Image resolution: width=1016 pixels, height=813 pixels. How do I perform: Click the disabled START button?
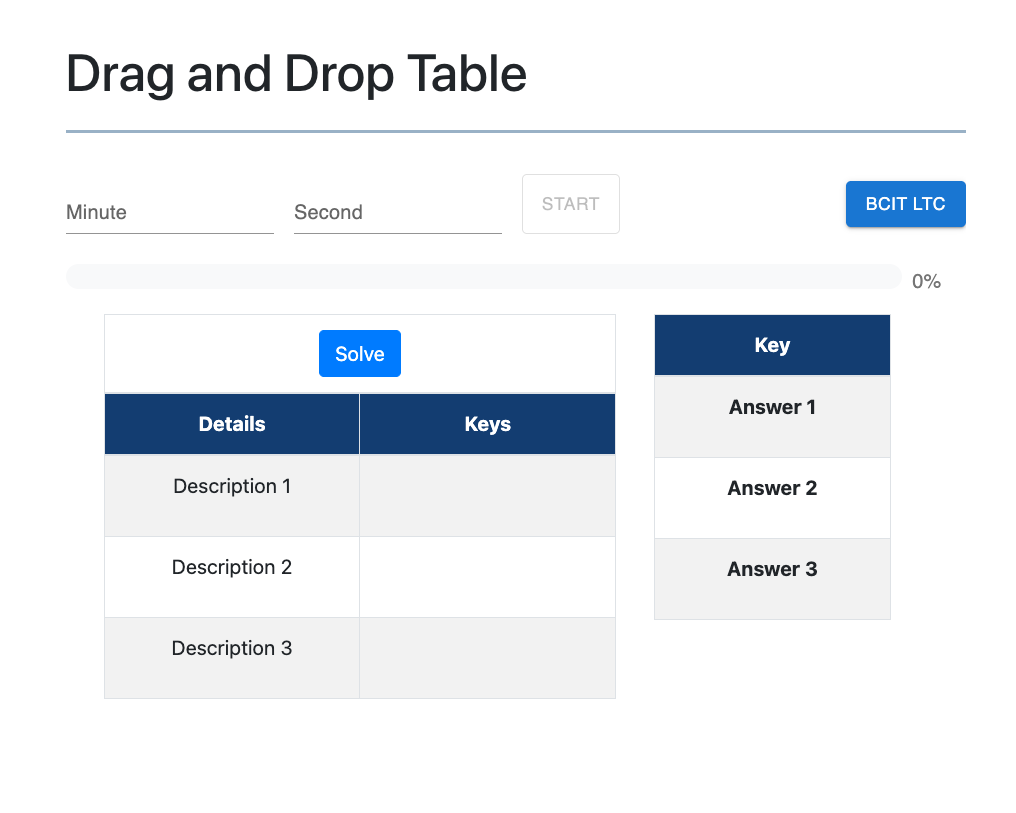570,203
